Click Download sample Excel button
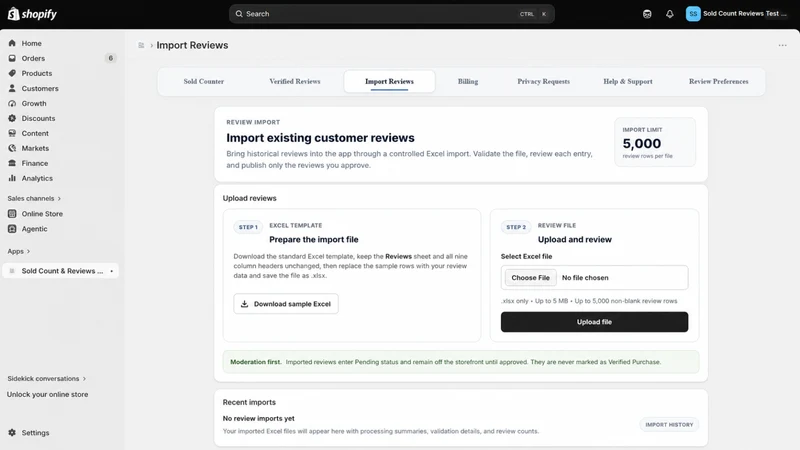800x450 pixels. 286,304
